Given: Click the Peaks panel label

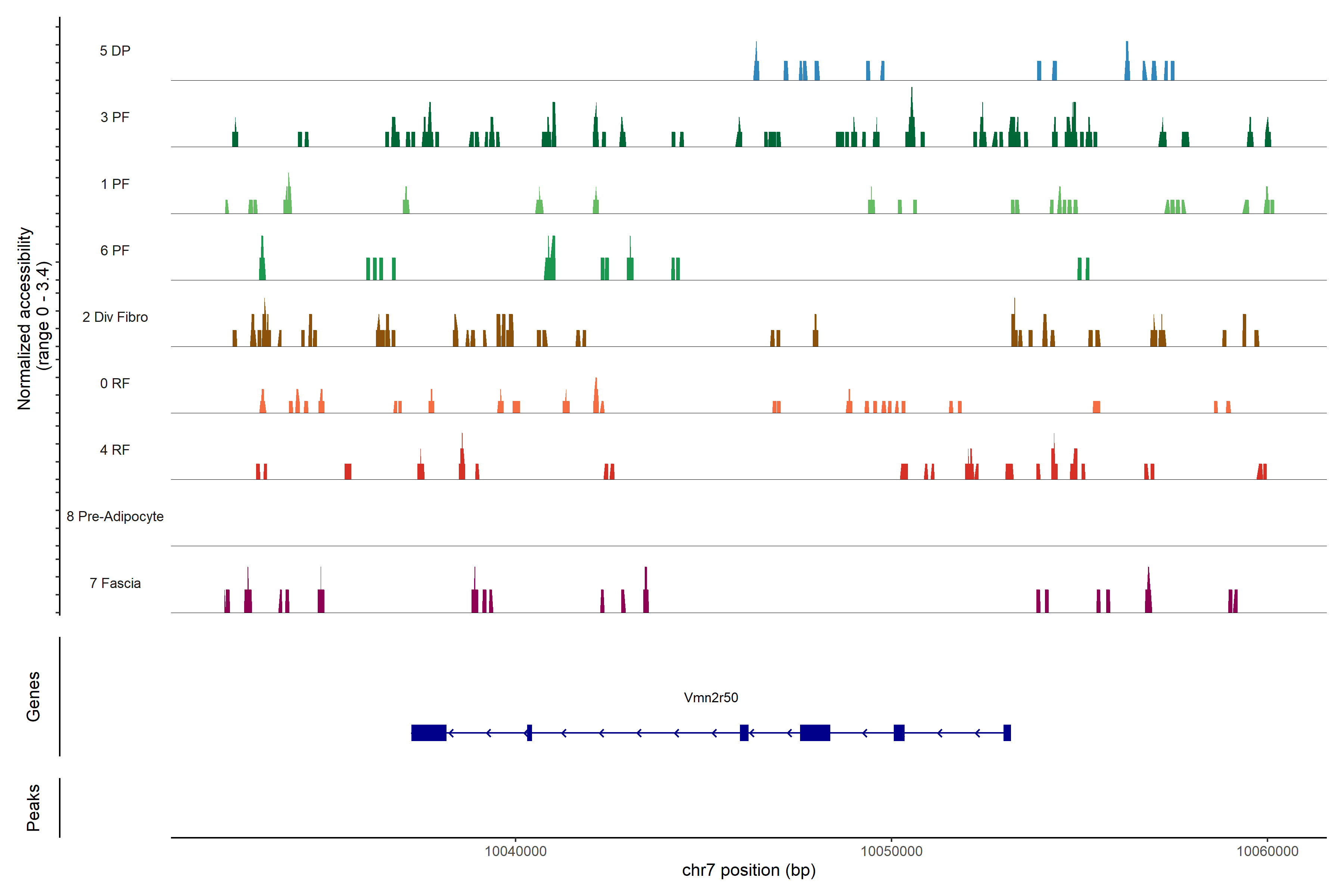Looking at the screenshot, I should point(33,808).
